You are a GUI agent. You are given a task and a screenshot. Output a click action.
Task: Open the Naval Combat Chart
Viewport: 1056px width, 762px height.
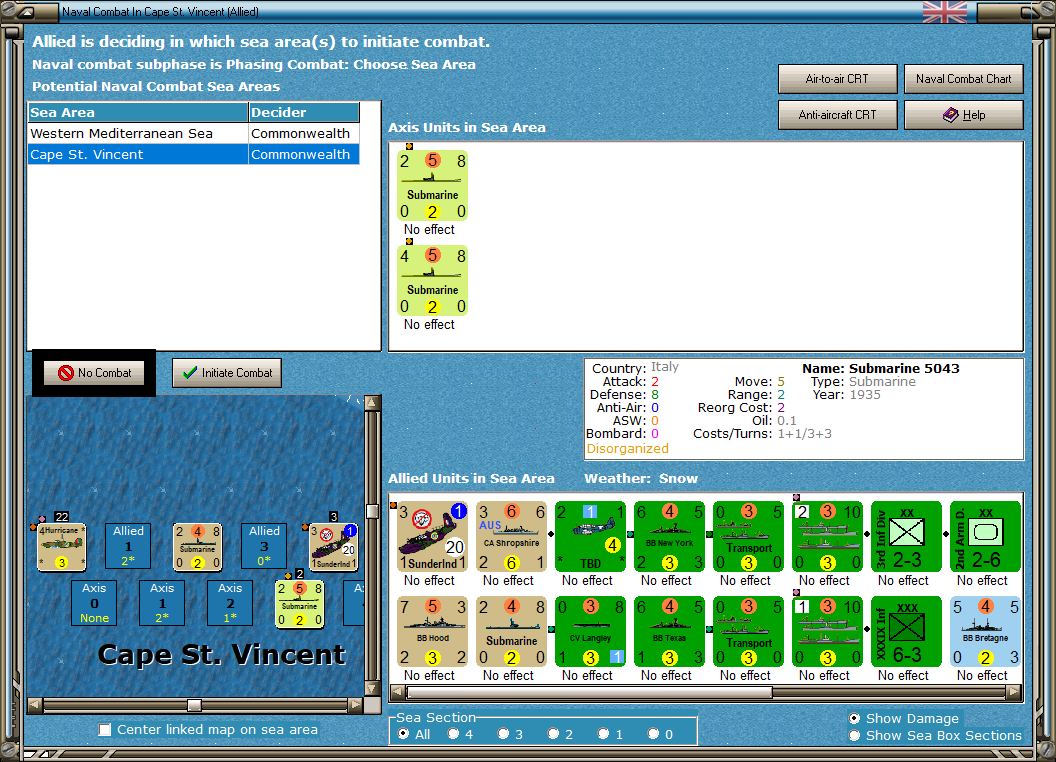click(963, 79)
